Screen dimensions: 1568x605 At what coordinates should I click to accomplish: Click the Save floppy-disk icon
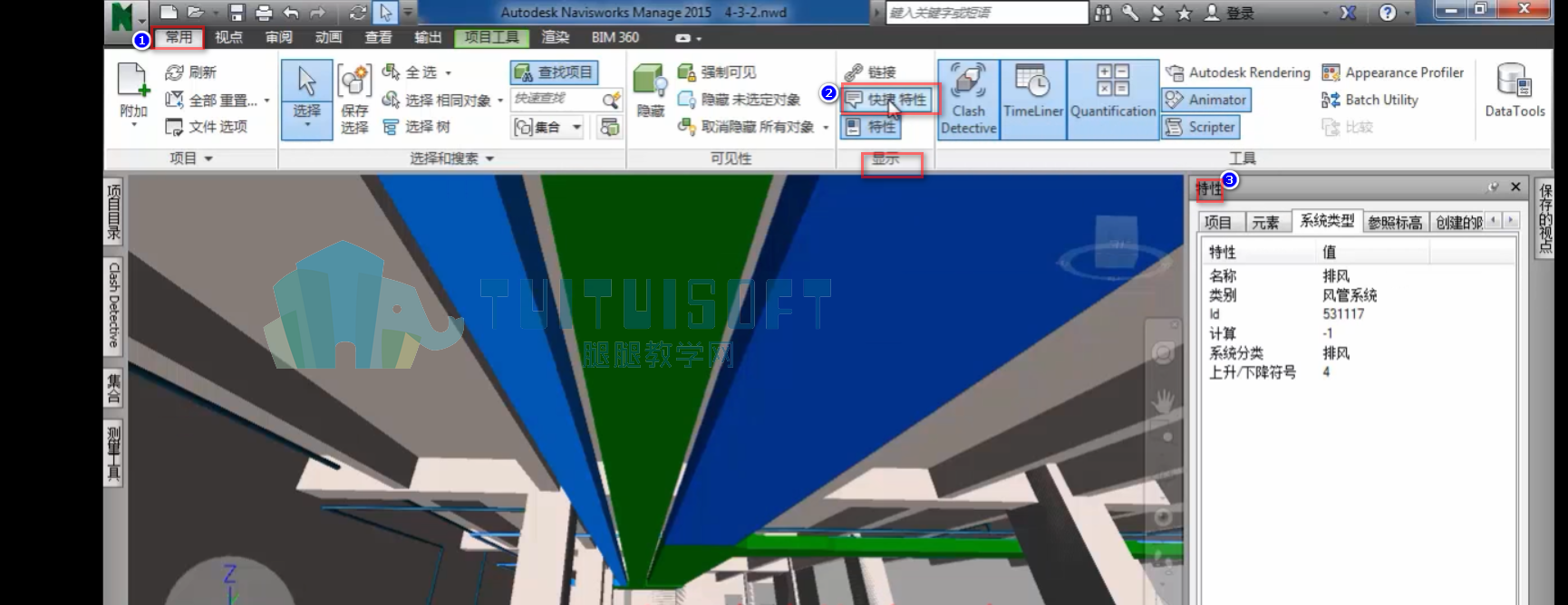click(x=237, y=13)
